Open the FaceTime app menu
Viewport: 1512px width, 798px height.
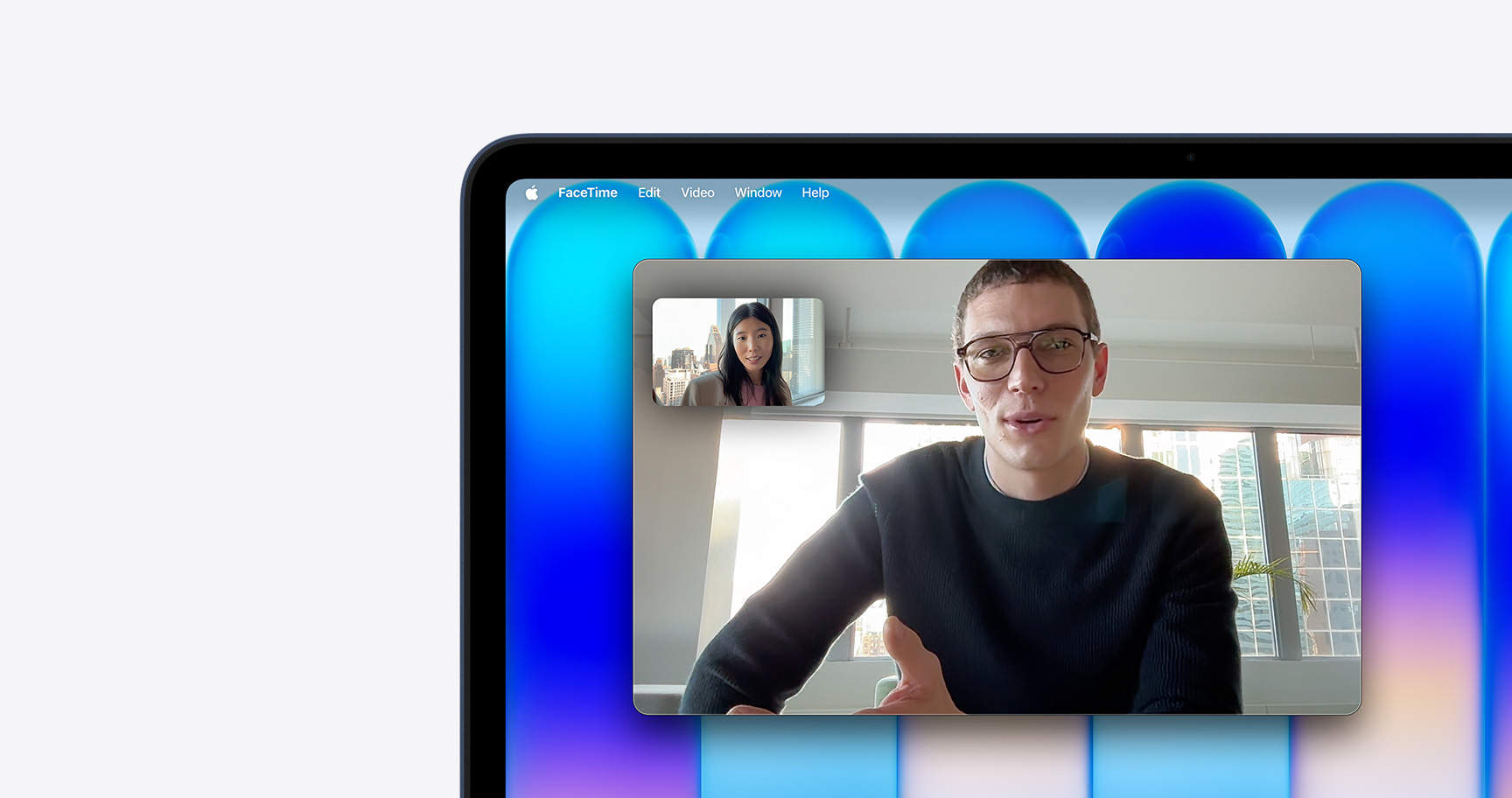pos(587,192)
